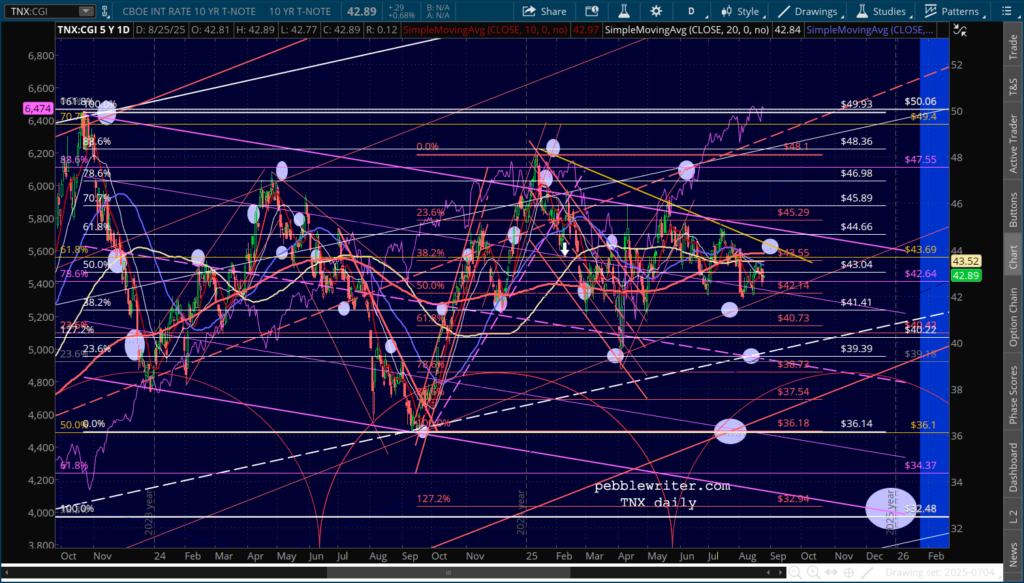Toggle the collapse studies header icon
Viewport: 1024px width, 583px height.
959,29
